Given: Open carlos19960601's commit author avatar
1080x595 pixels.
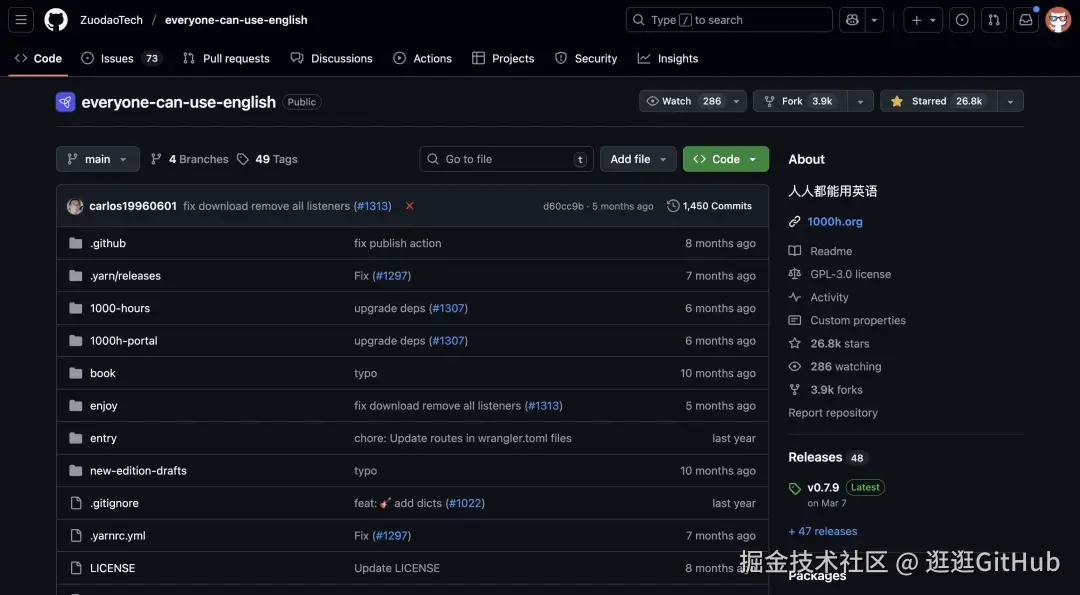Looking at the screenshot, I should [x=75, y=206].
